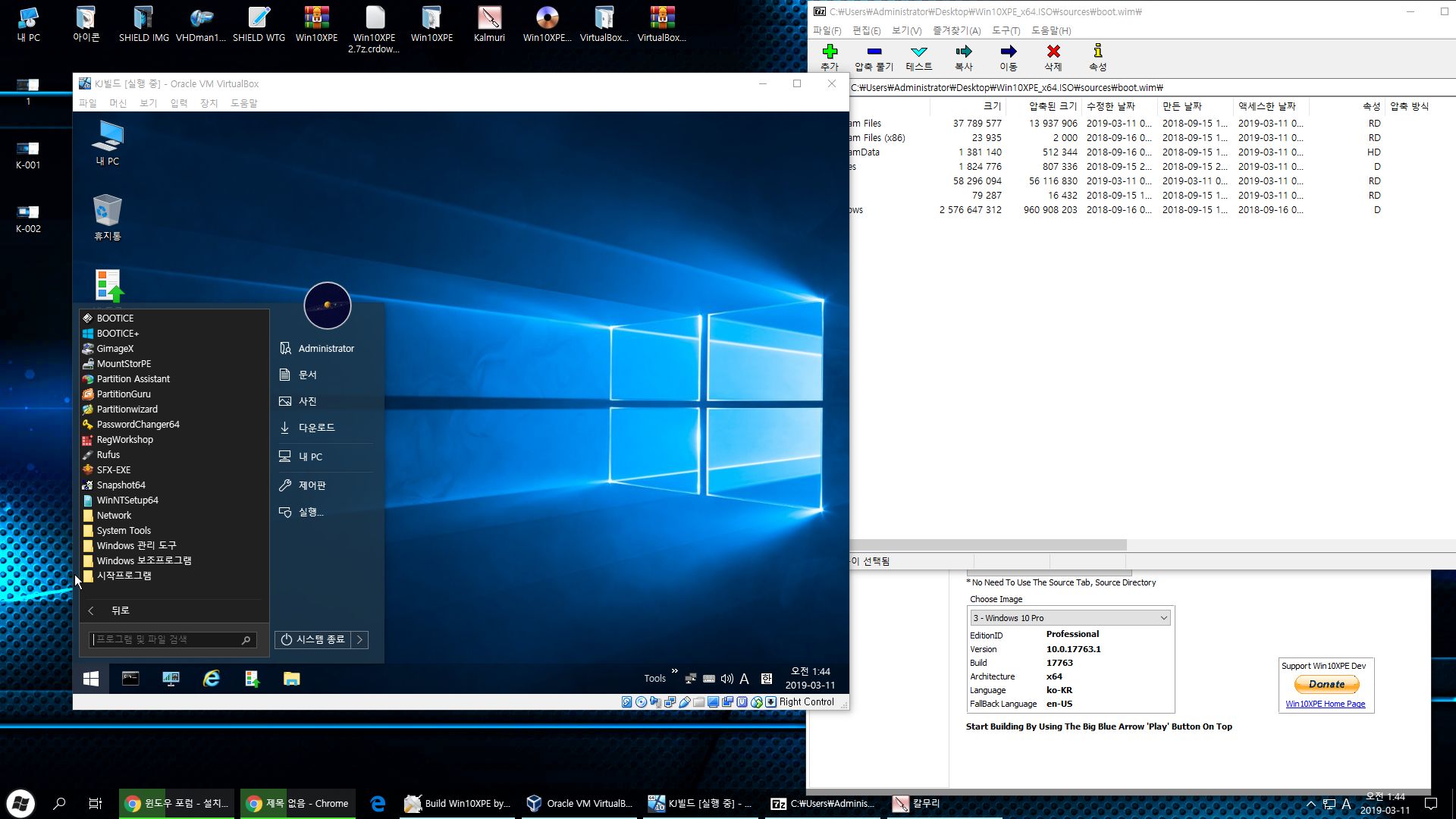
Task: Show hidden host tray icons
Action: pos(1310,804)
